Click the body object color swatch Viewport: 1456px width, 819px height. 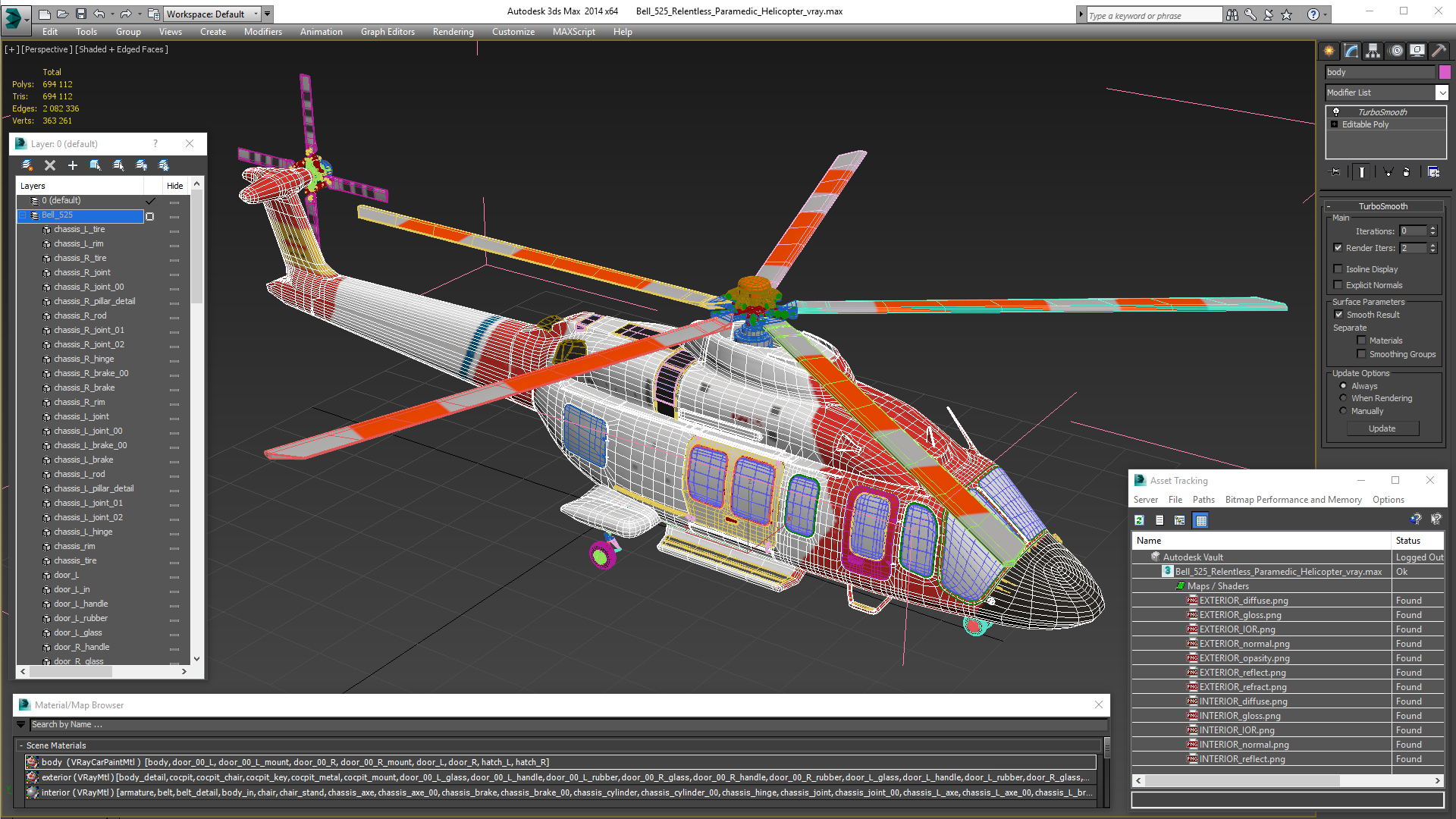1445,72
